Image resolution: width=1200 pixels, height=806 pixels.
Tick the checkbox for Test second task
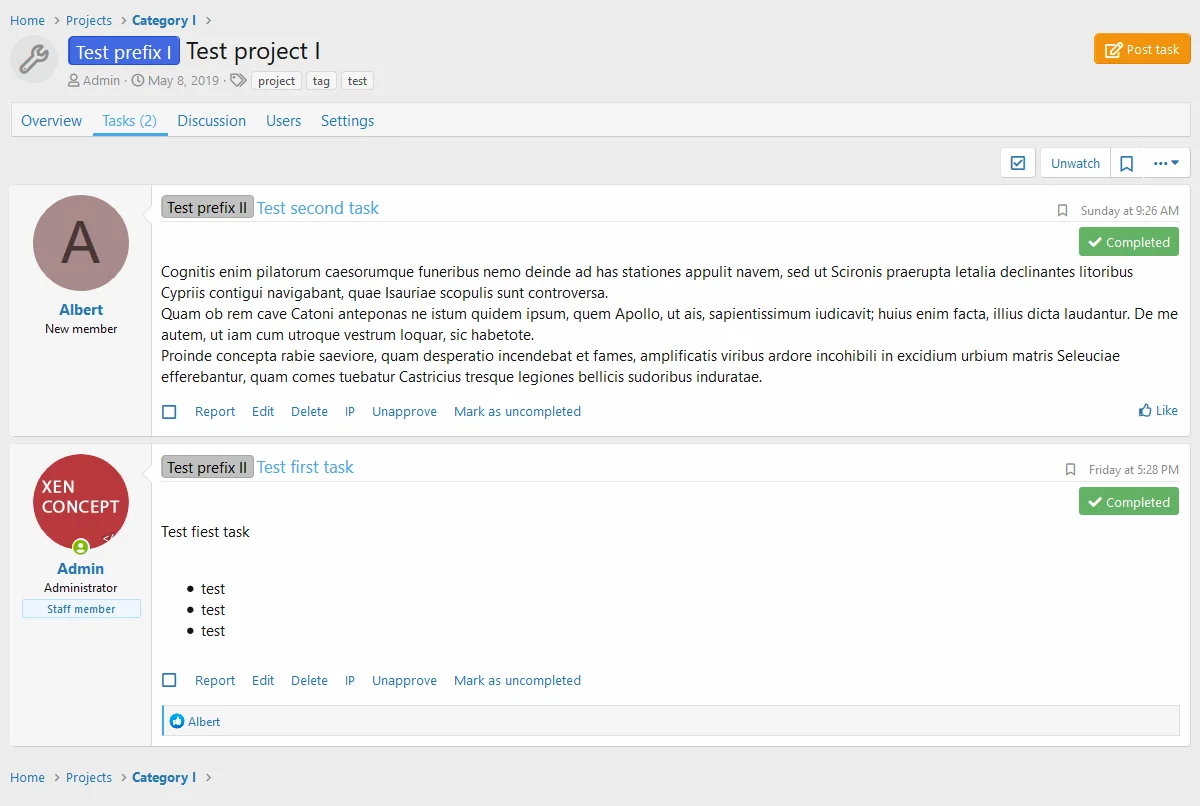169,412
